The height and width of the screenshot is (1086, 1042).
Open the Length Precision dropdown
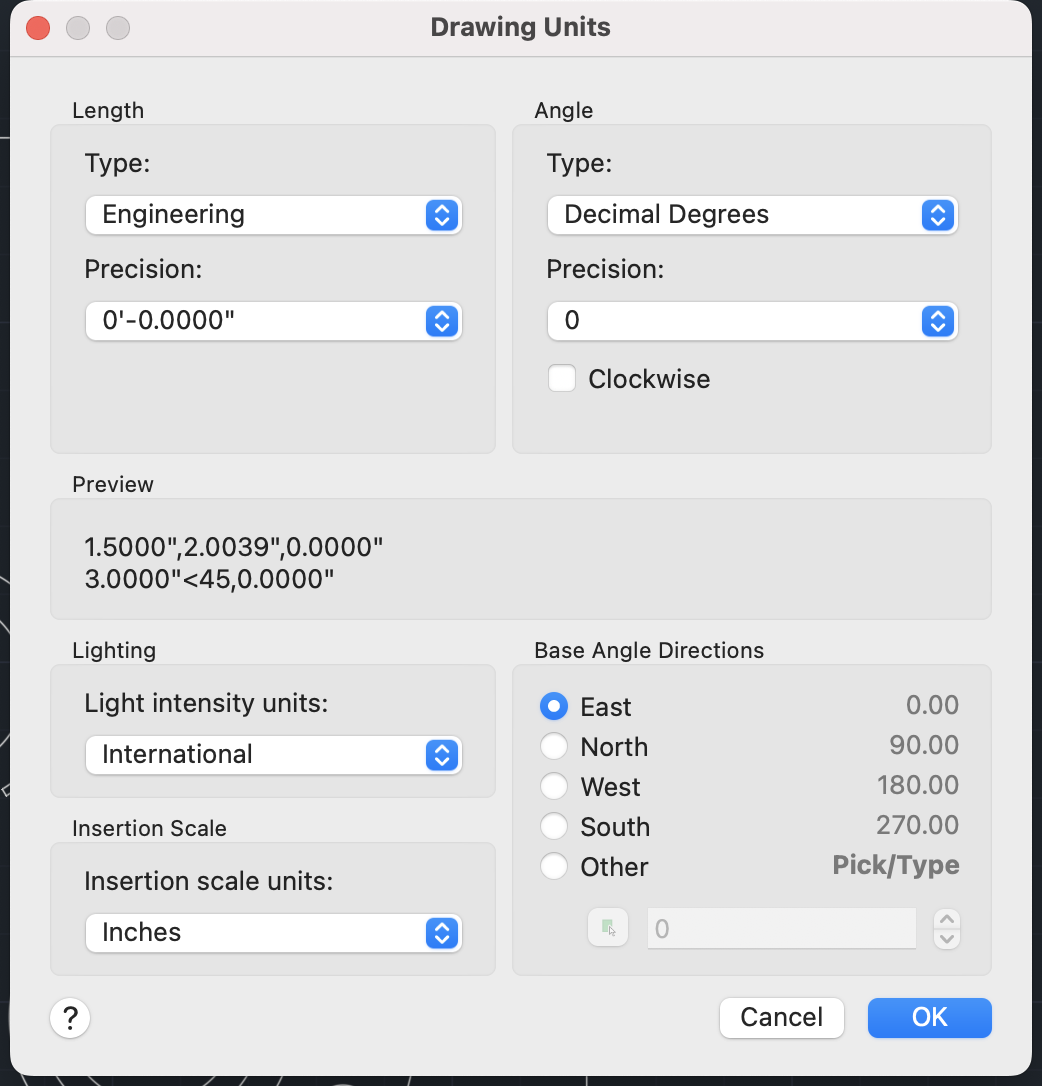(x=273, y=321)
